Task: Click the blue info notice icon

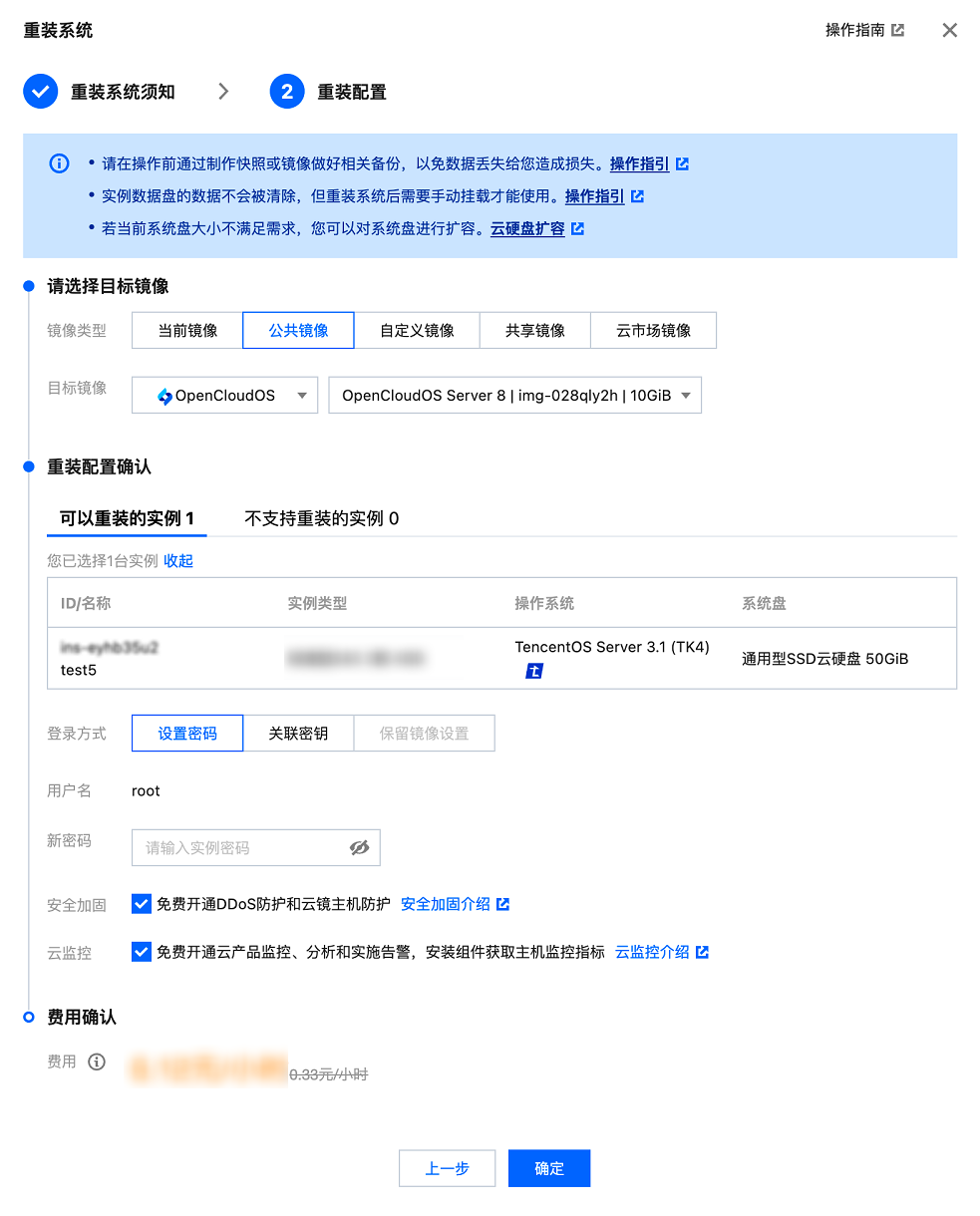Action: pos(60,163)
